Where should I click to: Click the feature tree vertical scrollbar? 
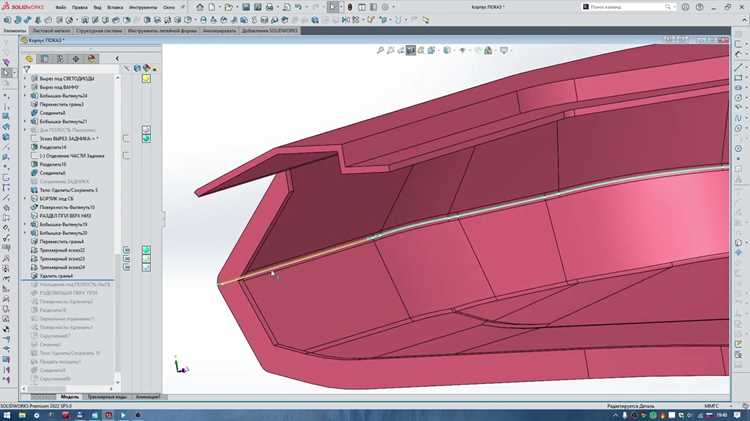coord(117,230)
